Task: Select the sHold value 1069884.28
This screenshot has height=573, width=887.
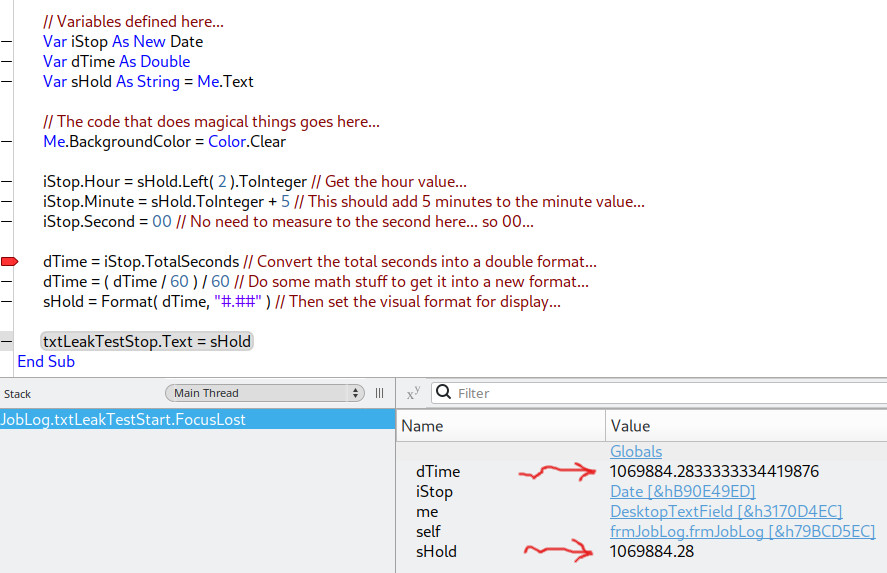Action: click(652, 551)
